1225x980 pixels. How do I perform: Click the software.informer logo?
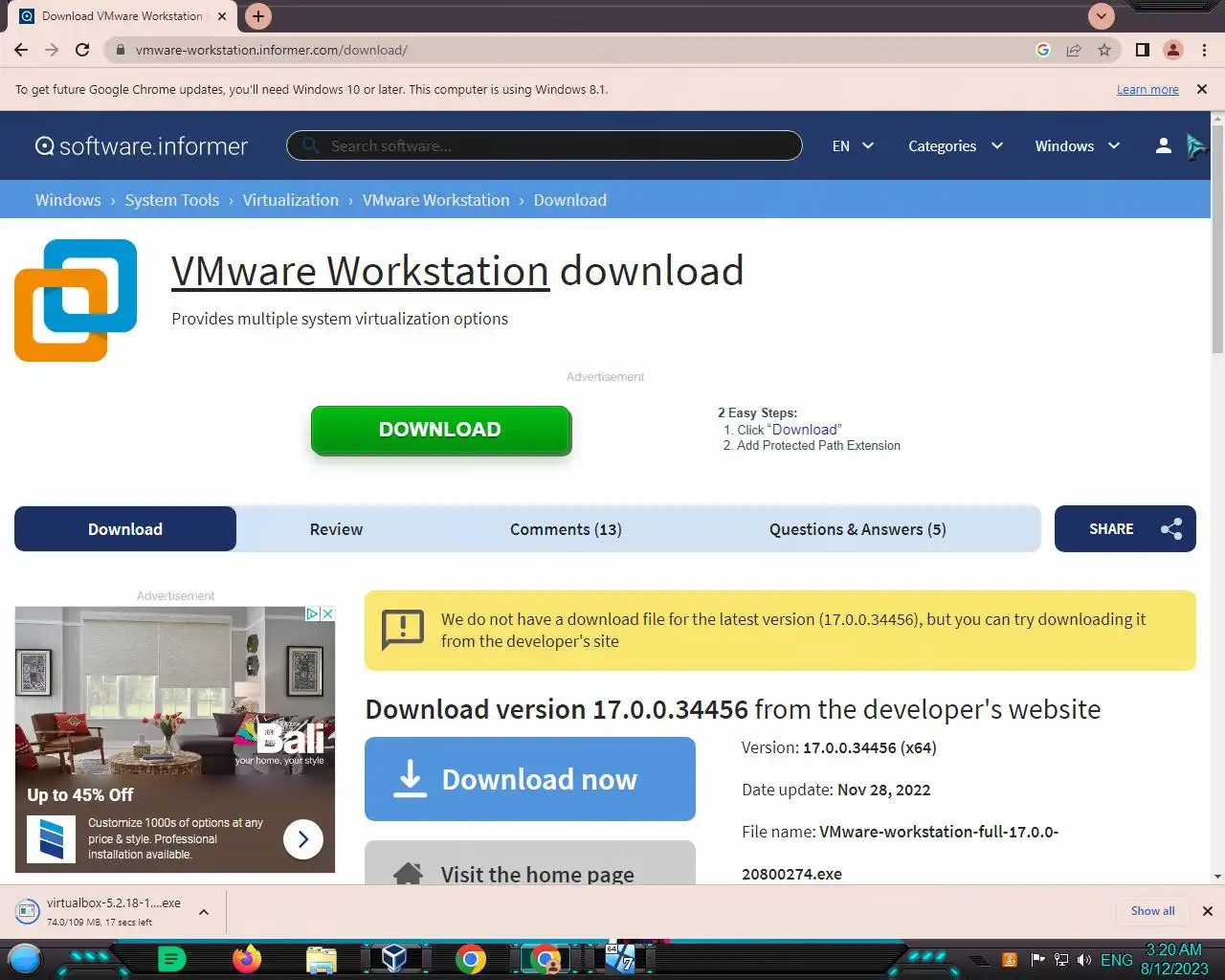pyautogui.click(x=142, y=145)
